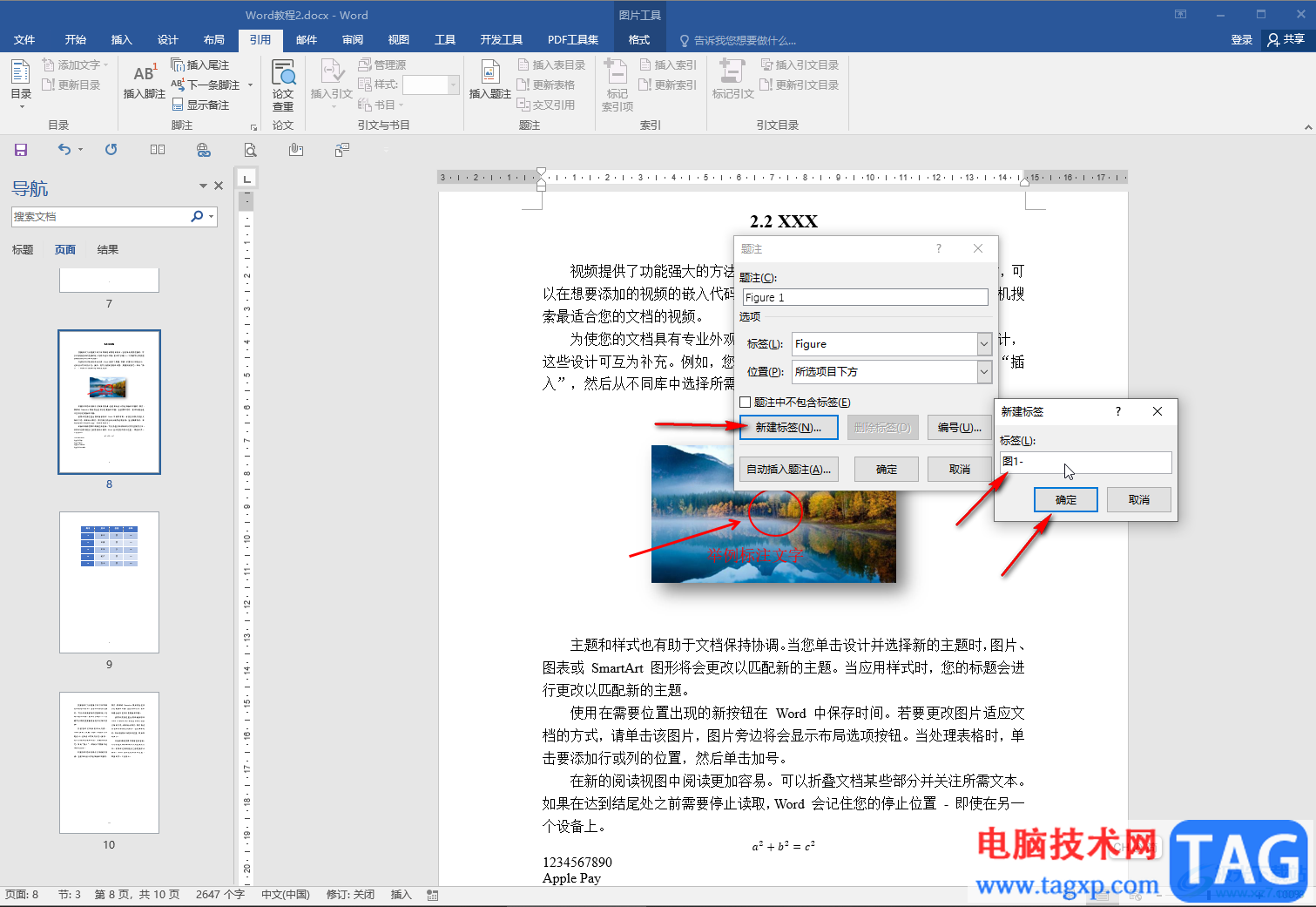Click the 共享 share button
1316x907 pixels.
pyautogui.click(x=1286, y=40)
